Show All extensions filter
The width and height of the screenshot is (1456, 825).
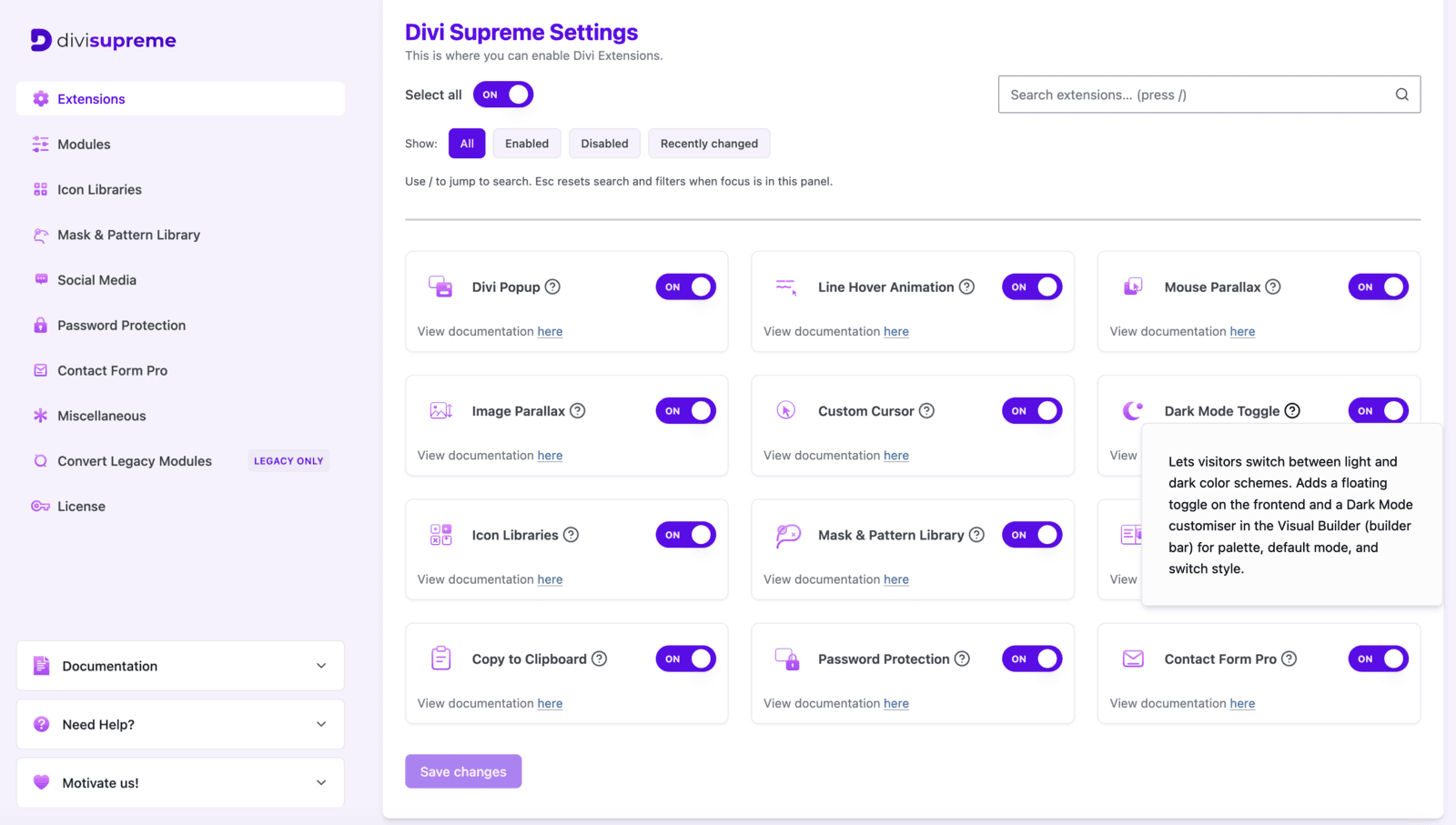(x=467, y=144)
